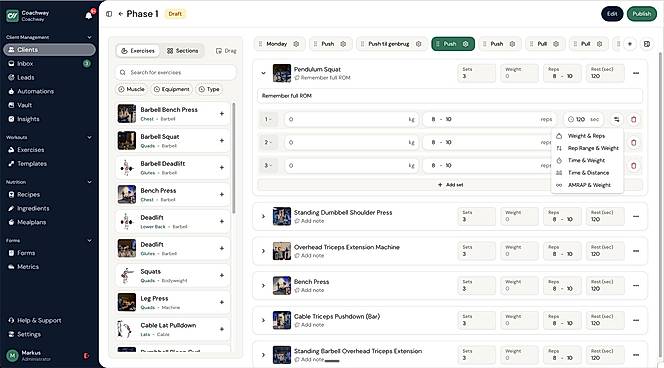This screenshot has height=368, width=664.
Task: Select Rep Range & Weight option
Action: (587, 148)
